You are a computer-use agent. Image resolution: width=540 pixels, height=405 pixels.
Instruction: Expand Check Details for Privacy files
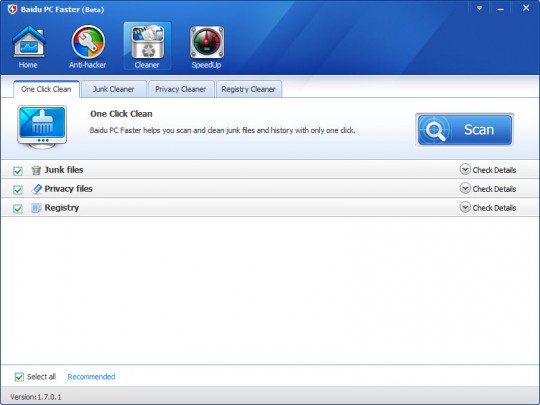coord(488,188)
